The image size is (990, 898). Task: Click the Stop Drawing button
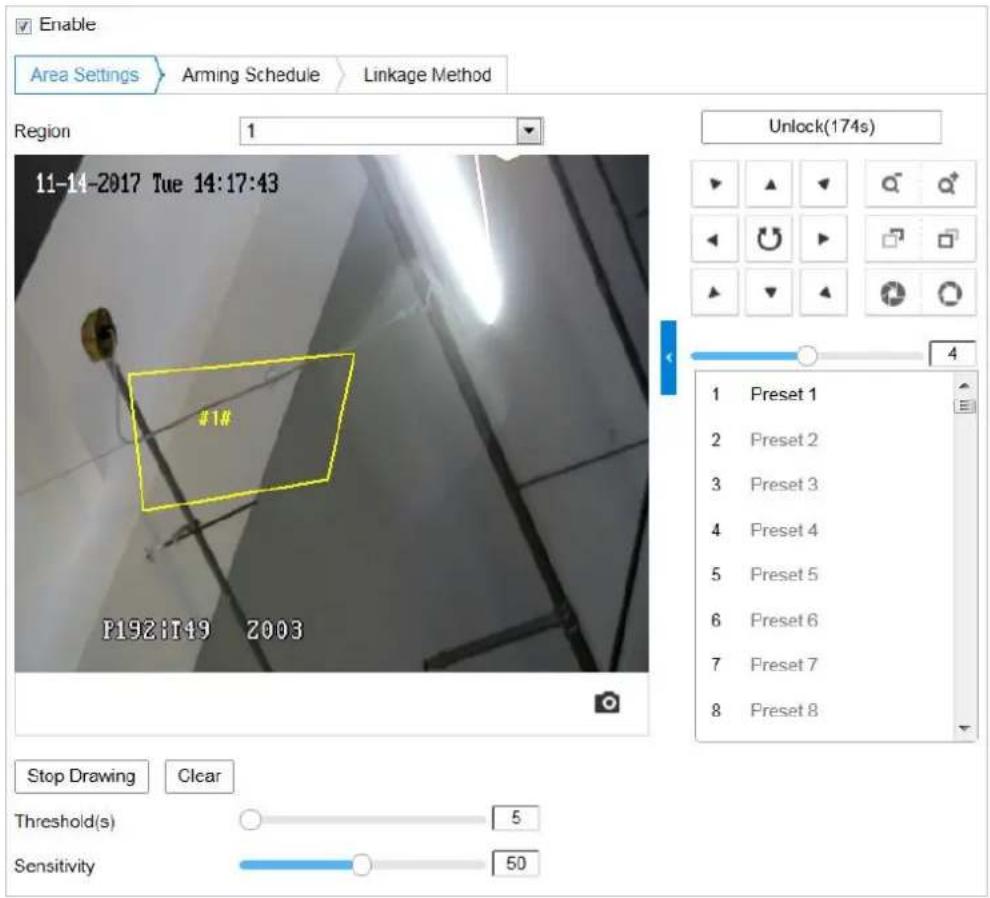pyautogui.click(x=81, y=776)
